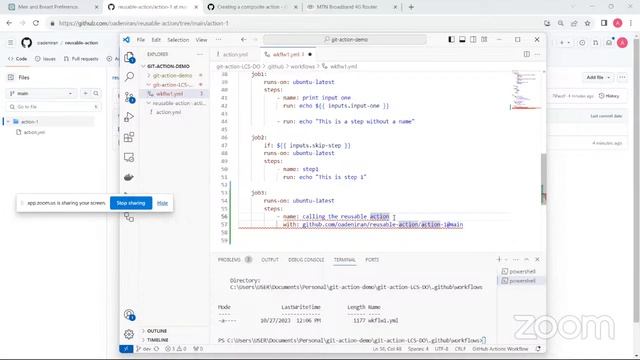
Task: Click VS Code command center search box
Action: coord(345,40)
